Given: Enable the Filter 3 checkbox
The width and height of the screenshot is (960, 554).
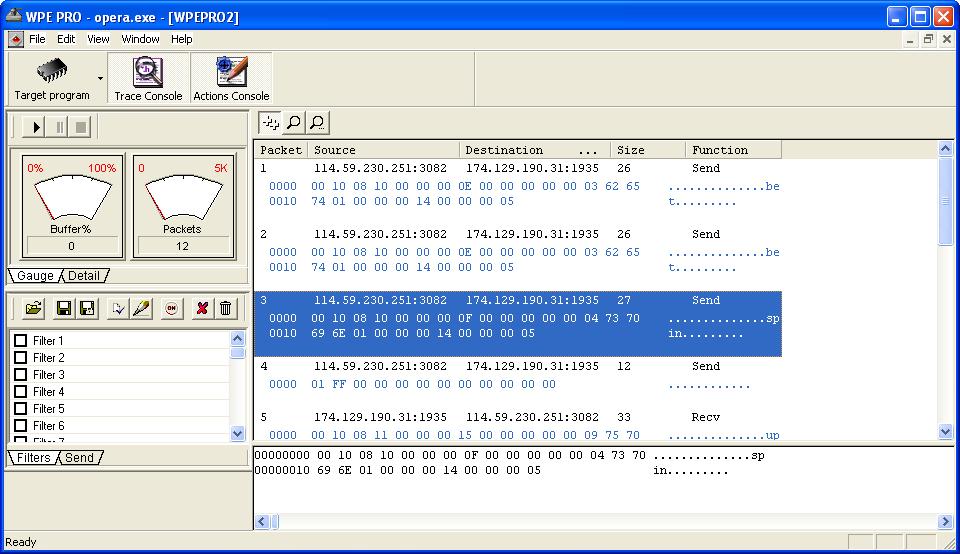Looking at the screenshot, I should [x=20, y=374].
